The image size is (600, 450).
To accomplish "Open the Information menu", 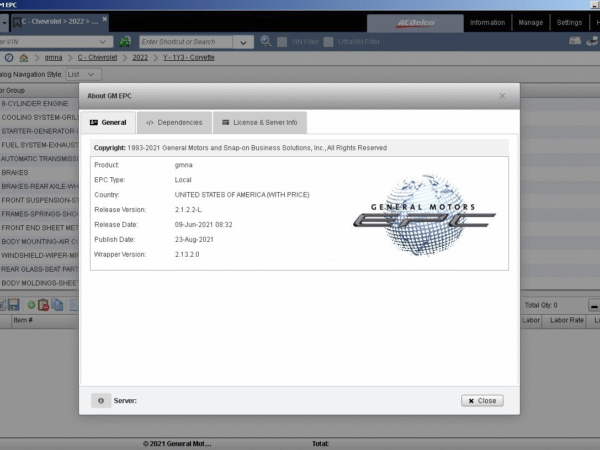I will pos(488,23).
